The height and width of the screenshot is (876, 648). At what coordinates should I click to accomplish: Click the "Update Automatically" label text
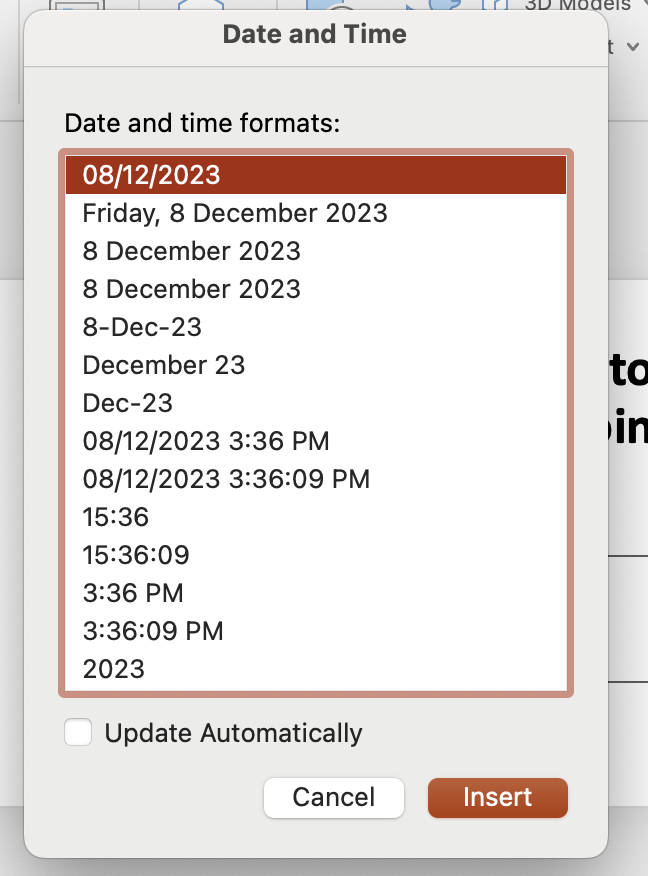tap(233, 733)
